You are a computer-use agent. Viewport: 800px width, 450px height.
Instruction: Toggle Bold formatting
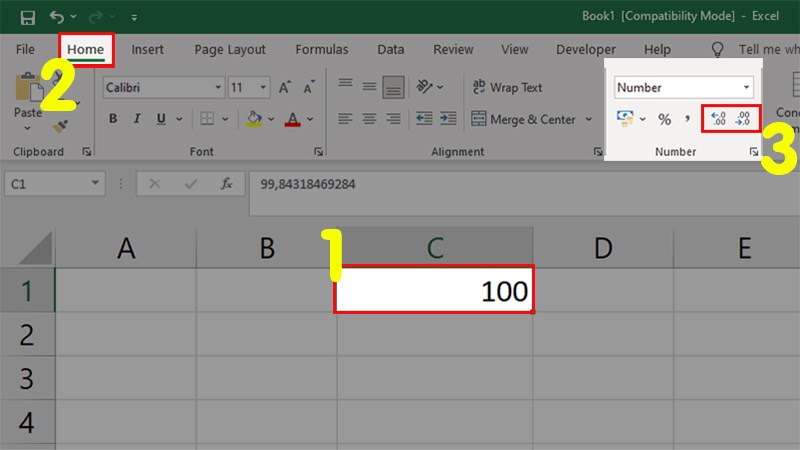[x=113, y=119]
